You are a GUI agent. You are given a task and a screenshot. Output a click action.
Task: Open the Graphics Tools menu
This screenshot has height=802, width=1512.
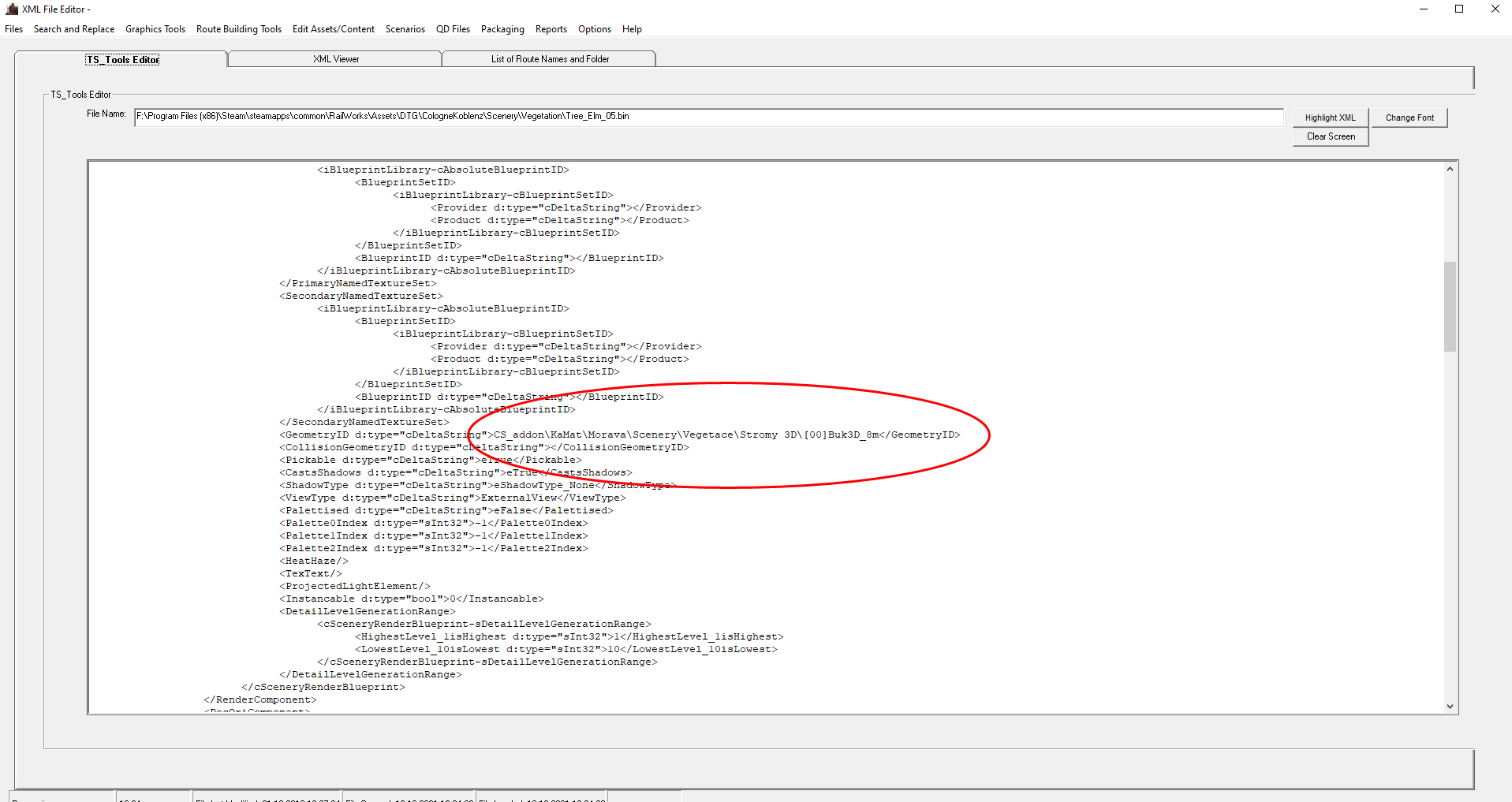pyautogui.click(x=155, y=29)
